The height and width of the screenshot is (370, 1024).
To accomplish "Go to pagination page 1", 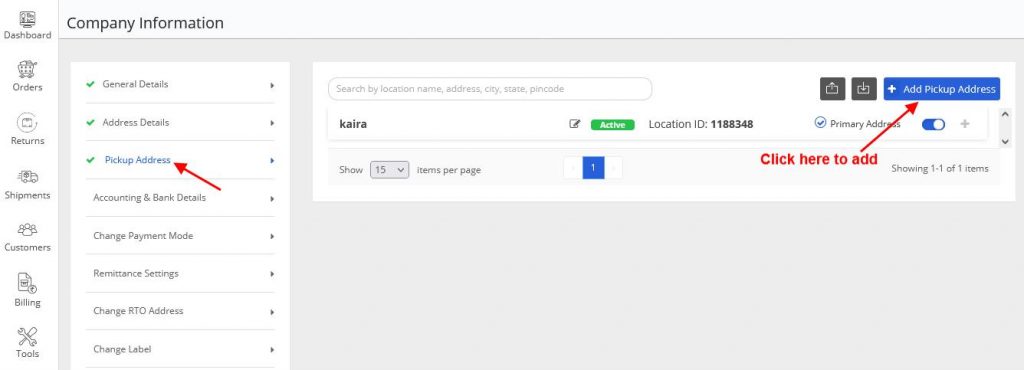I will click(x=594, y=168).
